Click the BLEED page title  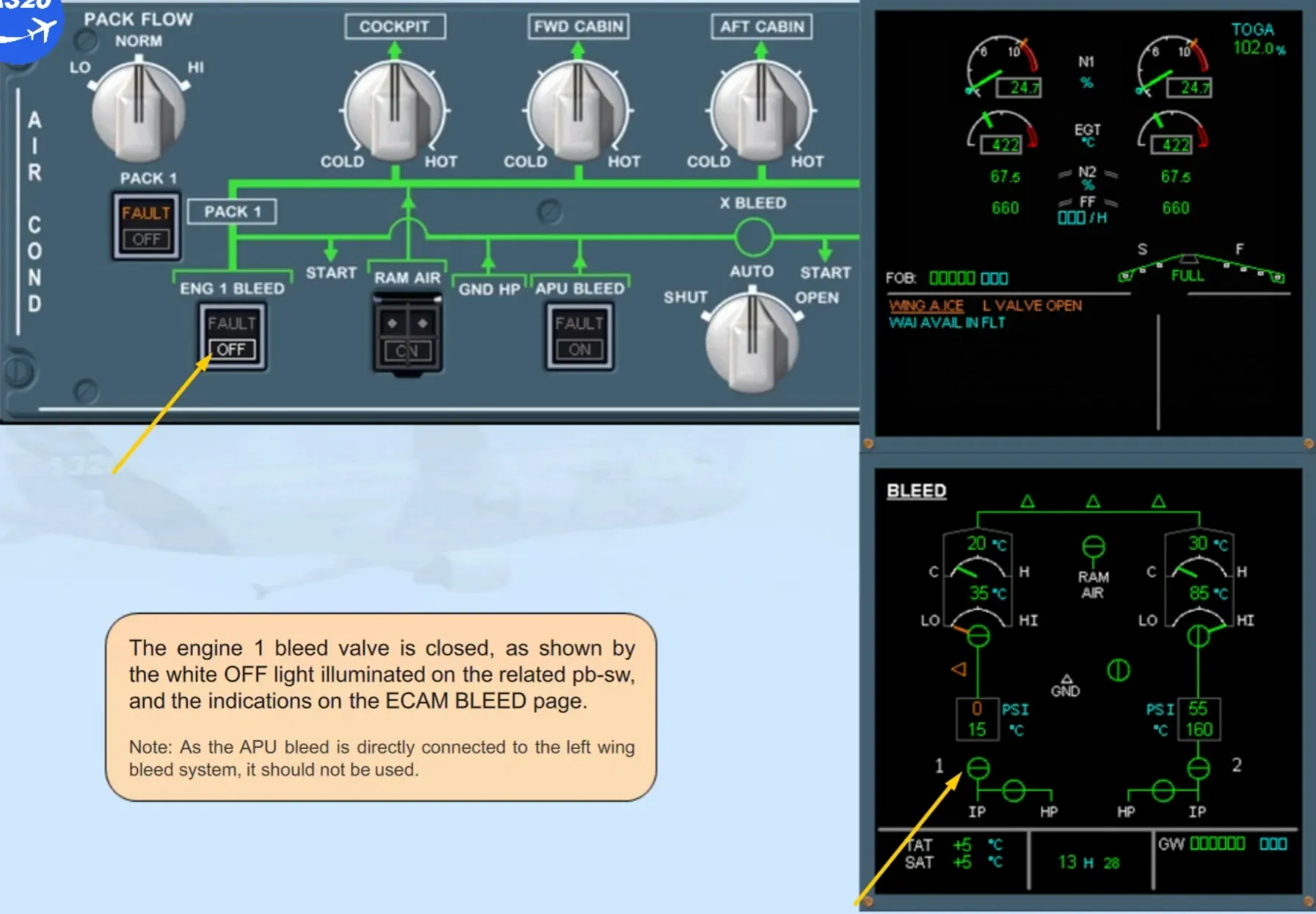916,490
